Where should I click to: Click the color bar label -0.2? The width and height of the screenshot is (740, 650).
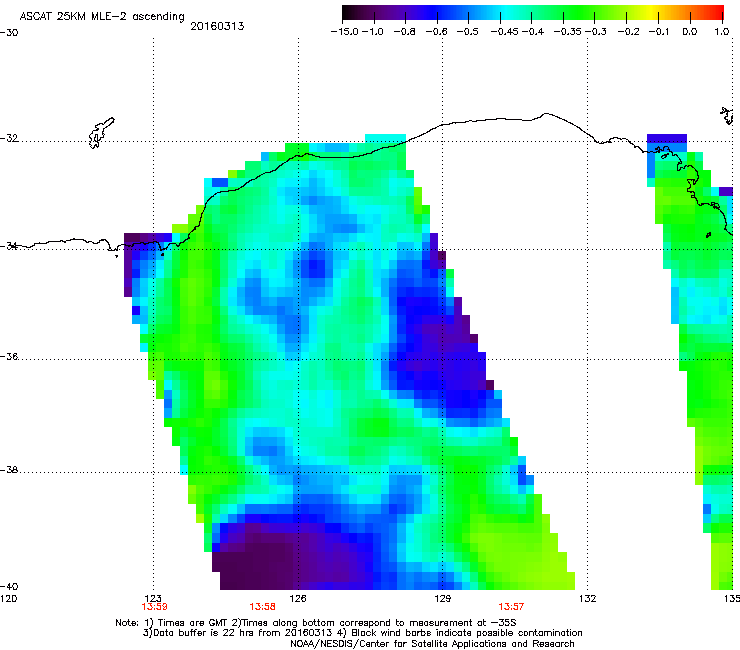(629, 32)
